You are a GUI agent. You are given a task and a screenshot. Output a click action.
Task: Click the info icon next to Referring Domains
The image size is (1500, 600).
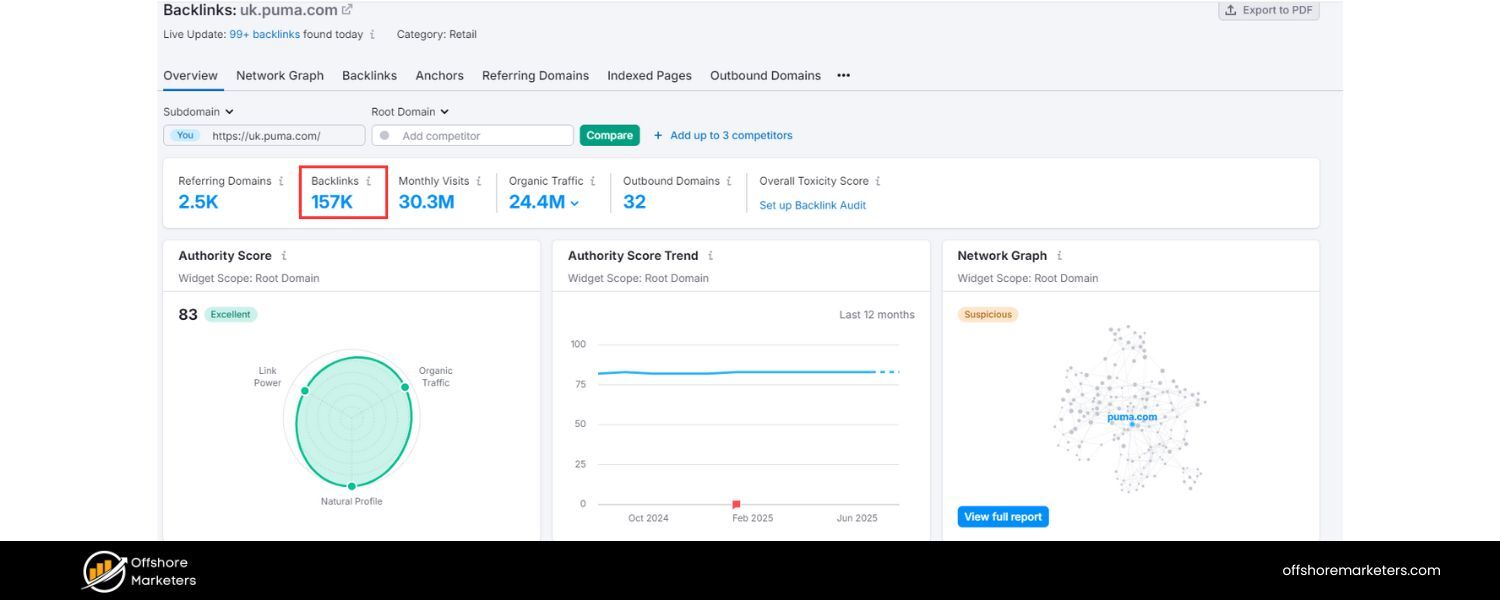click(281, 181)
